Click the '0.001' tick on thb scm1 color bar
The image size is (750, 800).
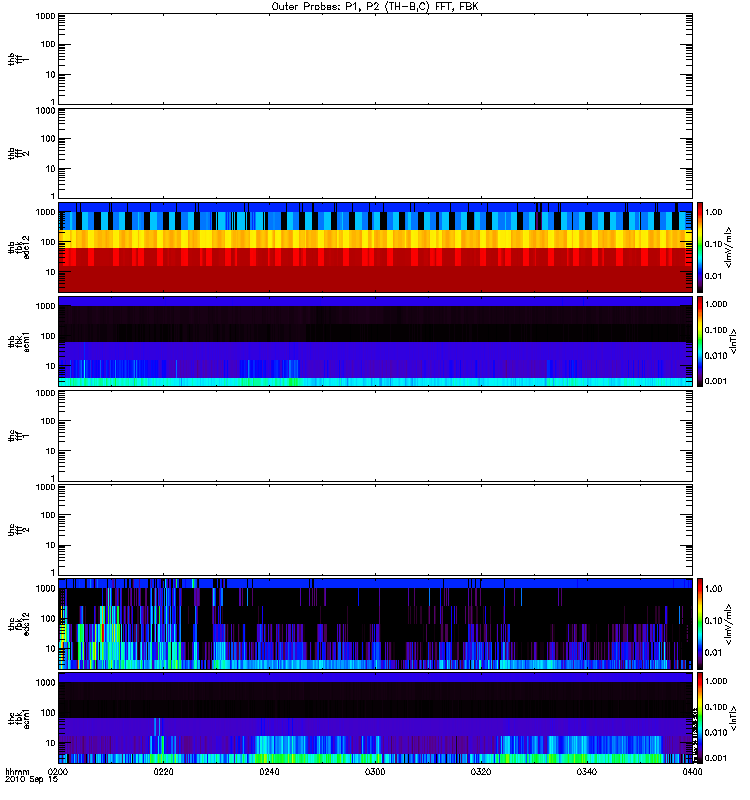pyautogui.click(x=716, y=381)
